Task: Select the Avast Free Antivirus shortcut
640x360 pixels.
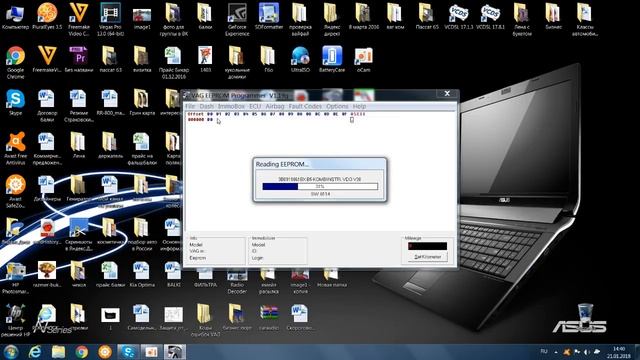Action: coord(16,148)
